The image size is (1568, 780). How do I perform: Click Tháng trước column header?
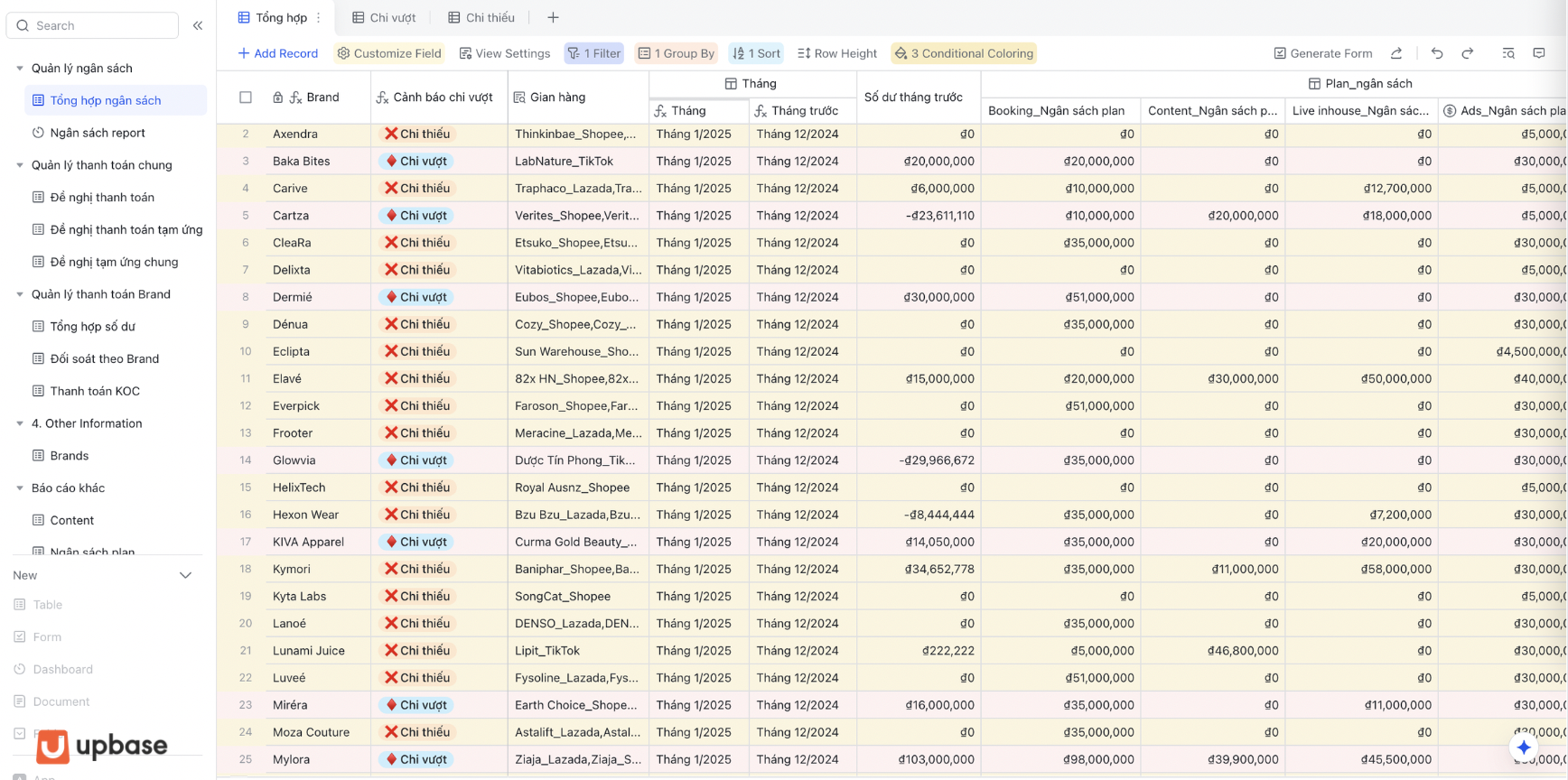coord(803,110)
